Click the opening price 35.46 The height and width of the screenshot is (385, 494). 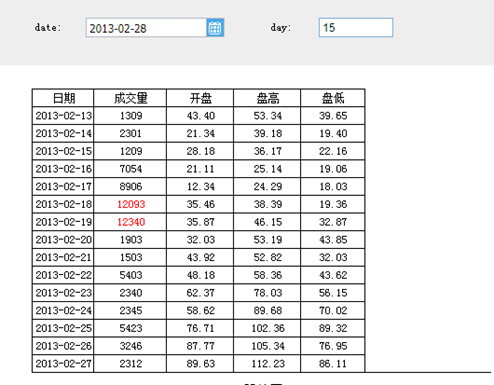coord(201,204)
